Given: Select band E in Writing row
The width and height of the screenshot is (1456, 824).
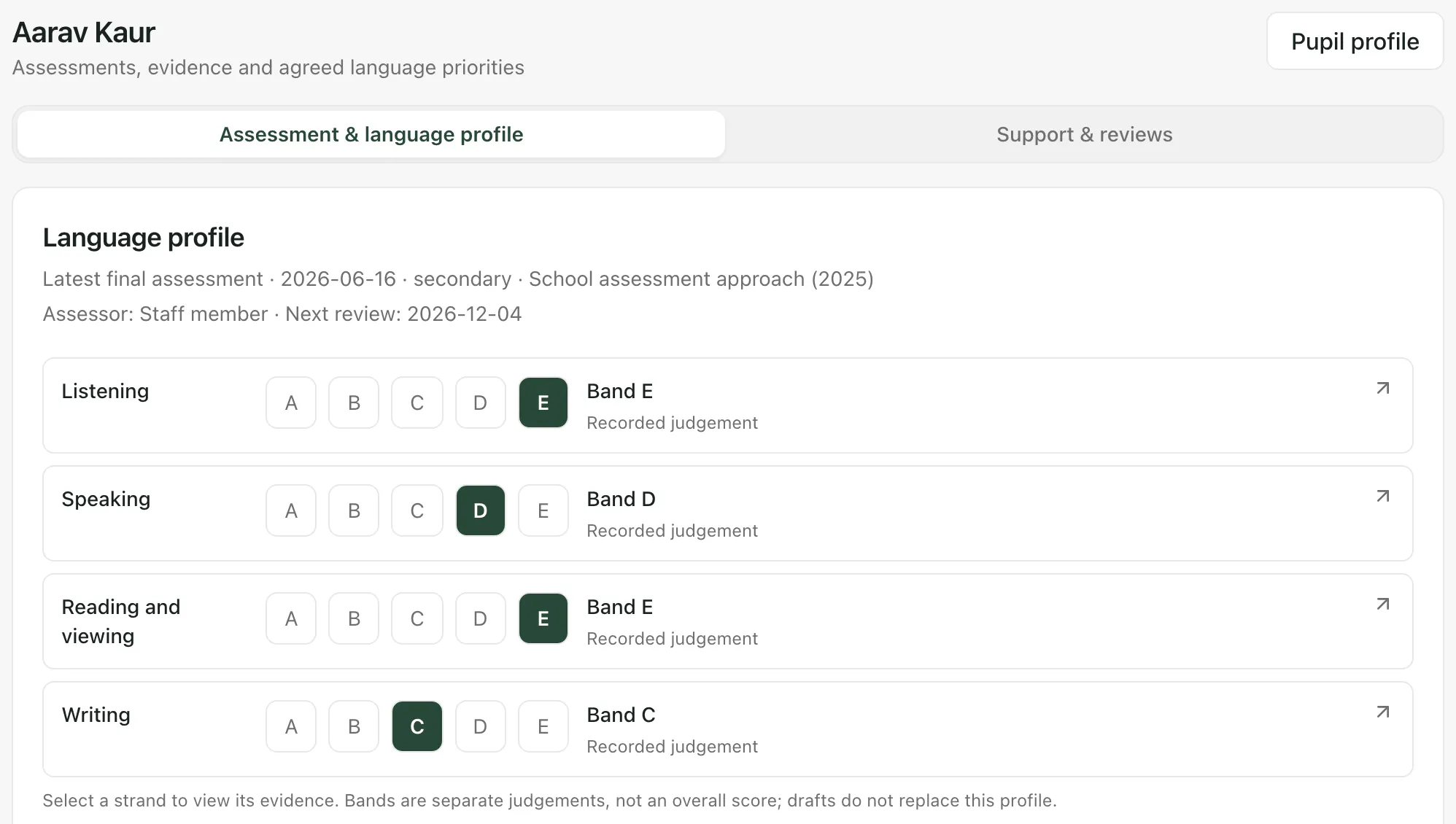Looking at the screenshot, I should (x=543, y=726).
